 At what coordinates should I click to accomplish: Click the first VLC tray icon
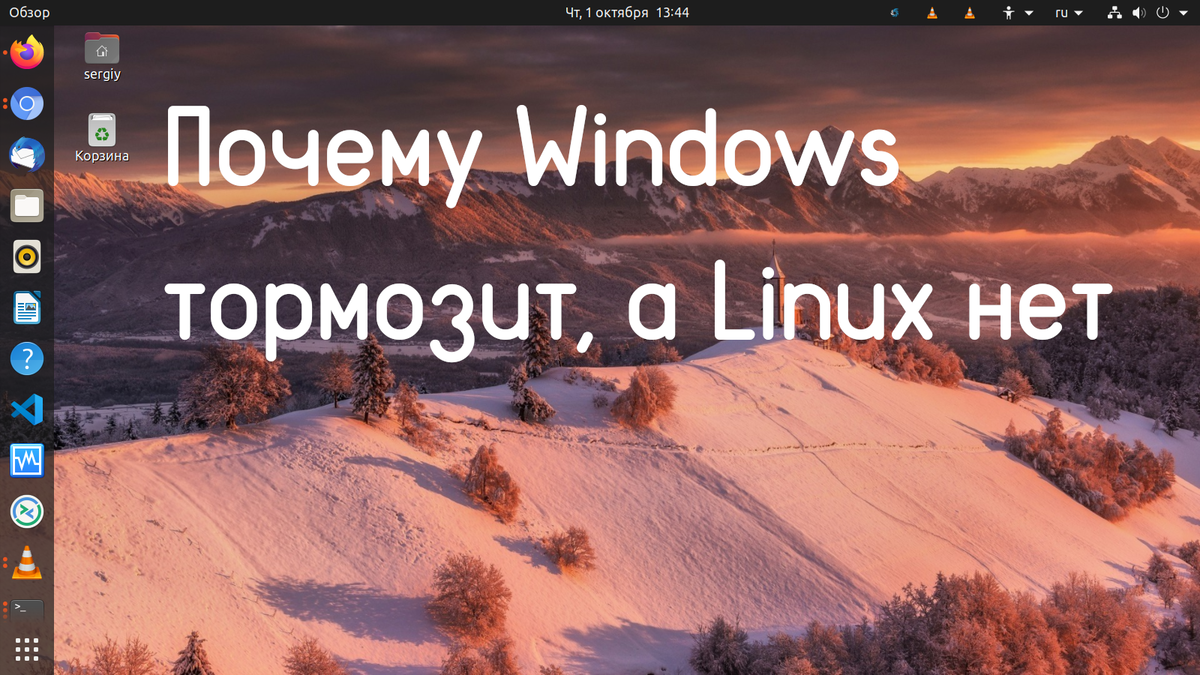pos(932,13)
